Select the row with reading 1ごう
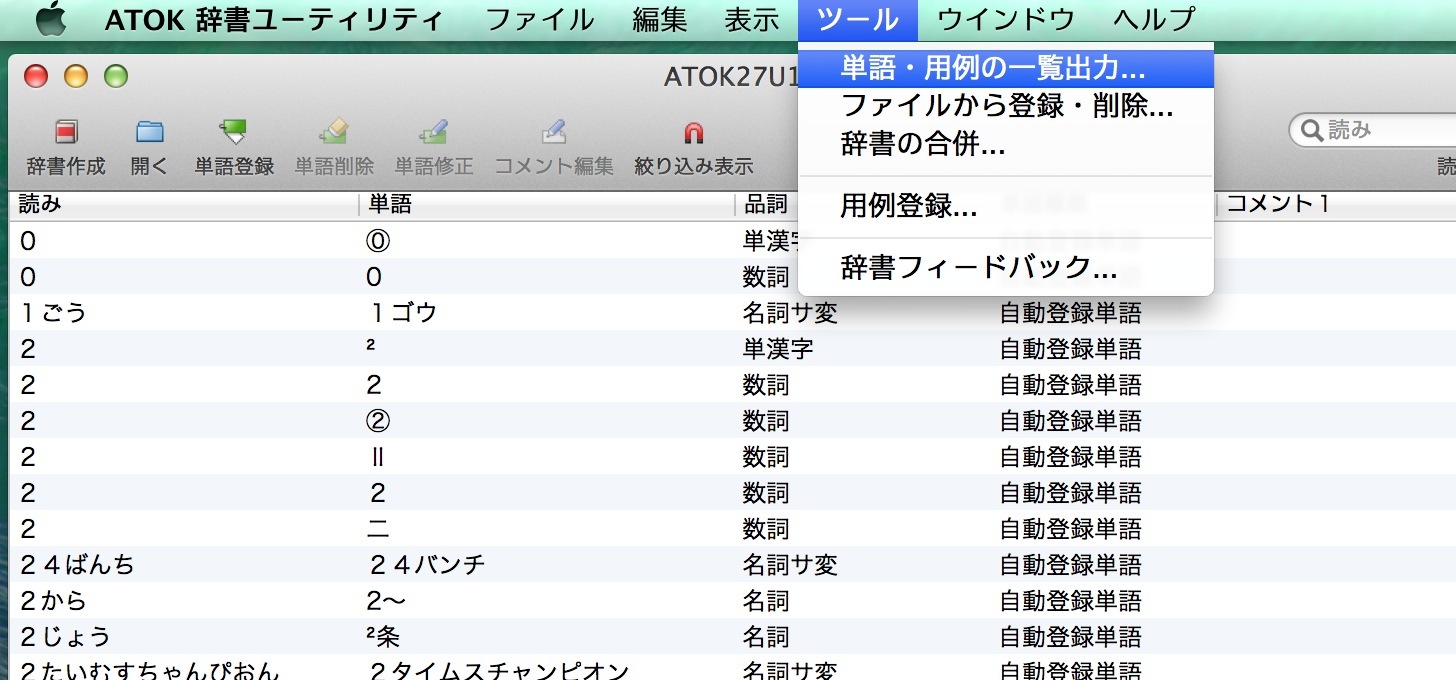 [732, 313]
